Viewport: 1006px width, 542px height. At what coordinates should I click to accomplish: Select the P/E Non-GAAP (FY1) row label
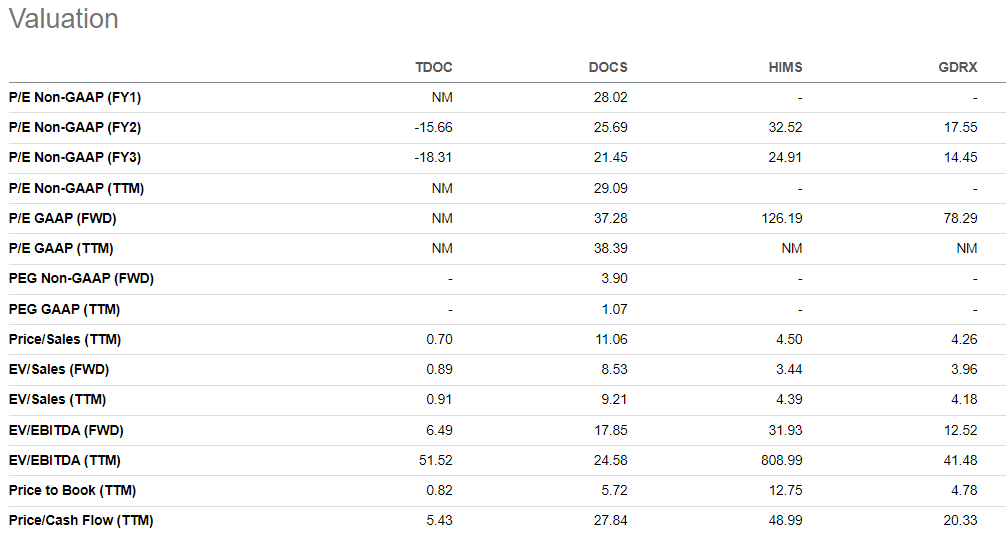pos(75,97)
